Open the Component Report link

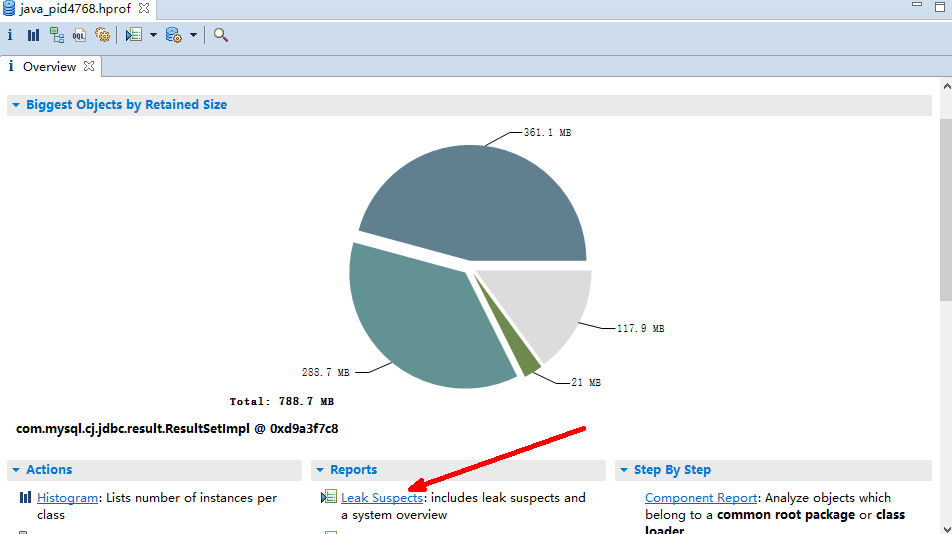click(701, 498)
